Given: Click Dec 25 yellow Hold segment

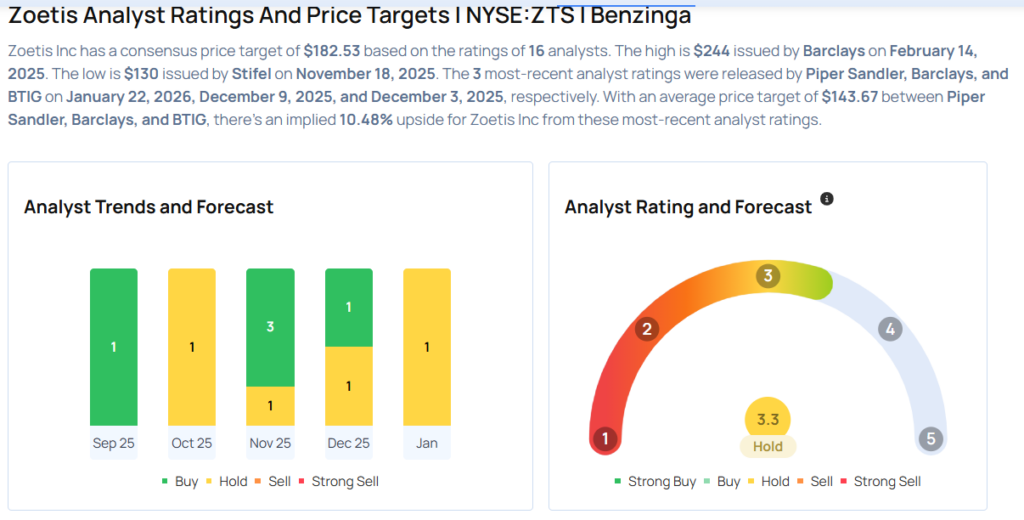Looking at the screenshot, I should coord(348,386).
